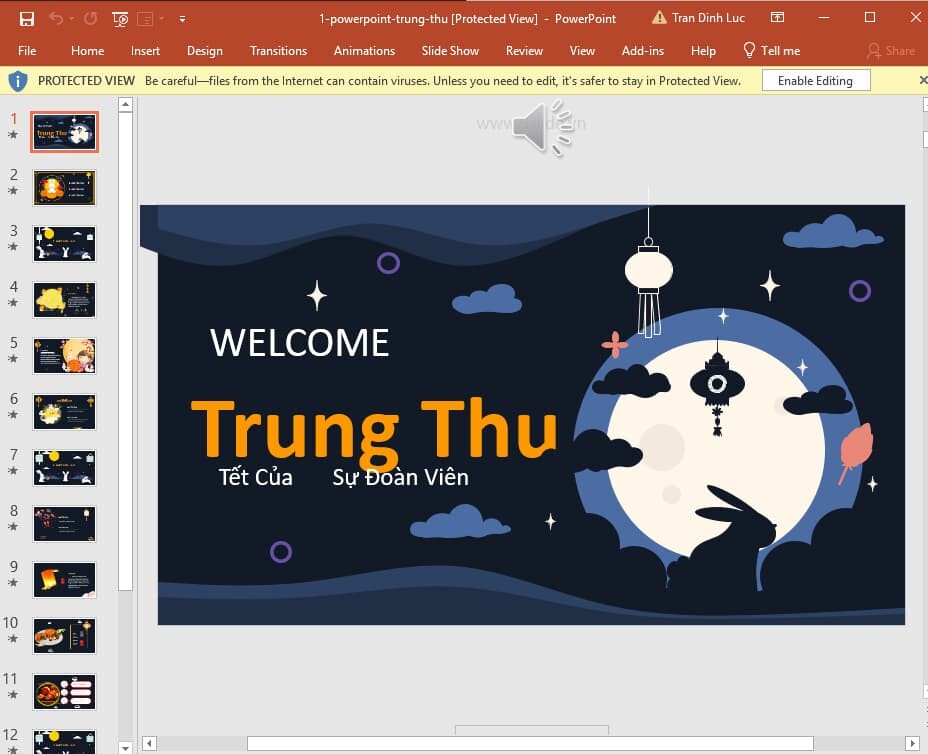Image resolution: width=928 pixels, height=754 pixels.
Task: Expand the dropdown beside the slide layout icon
Action: pos(161,18)
